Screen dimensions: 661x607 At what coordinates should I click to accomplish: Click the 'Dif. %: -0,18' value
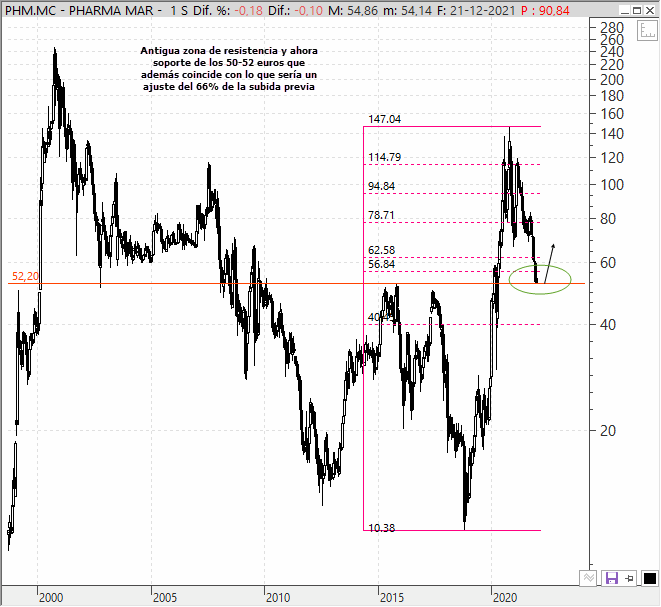pos(228,11)
